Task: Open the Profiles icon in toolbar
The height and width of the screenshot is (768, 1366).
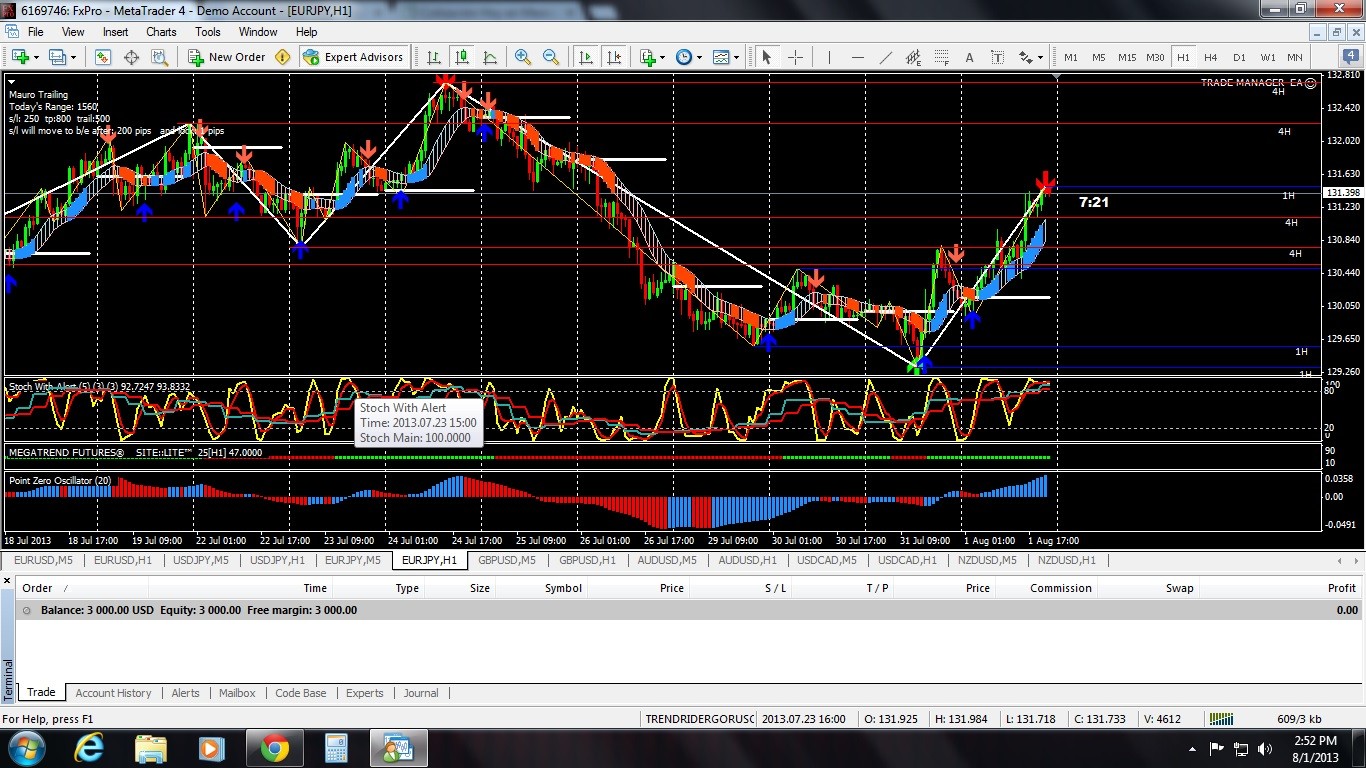Action: coord(57,57)
